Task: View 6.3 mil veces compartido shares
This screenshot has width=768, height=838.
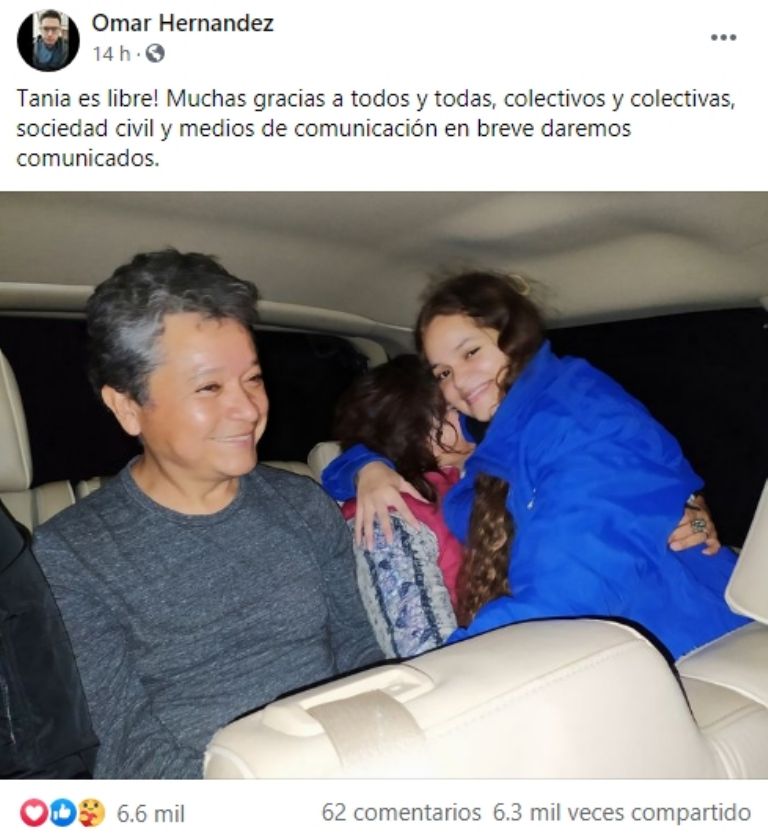Action: (622, 813)
